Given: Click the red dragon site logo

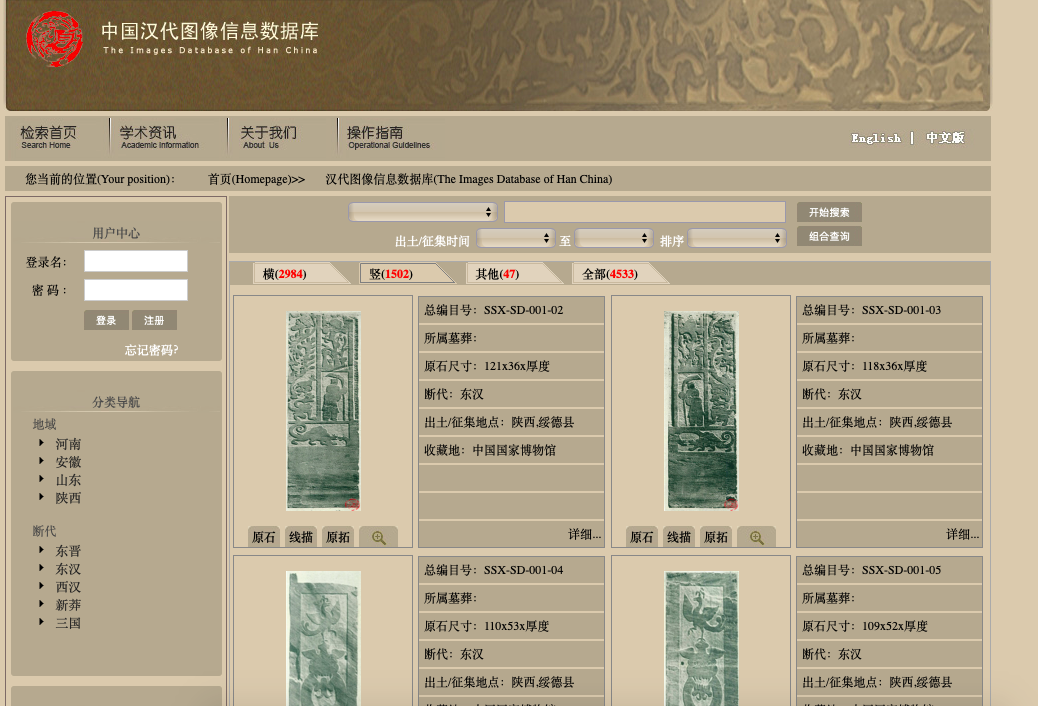Looking at the screenshot, I should tap(54, 40).
